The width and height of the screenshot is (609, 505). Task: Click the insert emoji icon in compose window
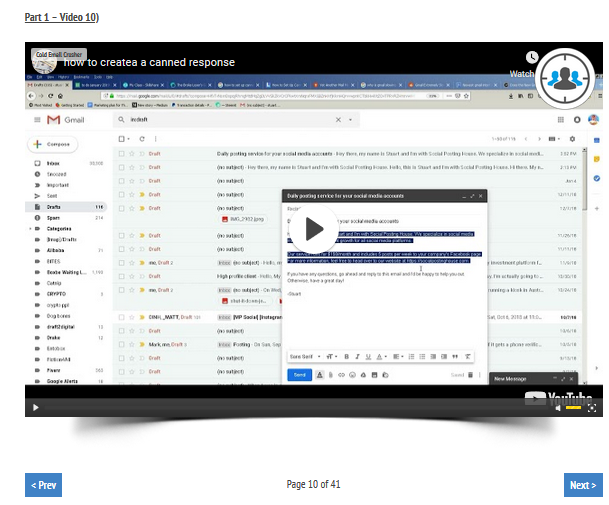click(x=352, y=375)
